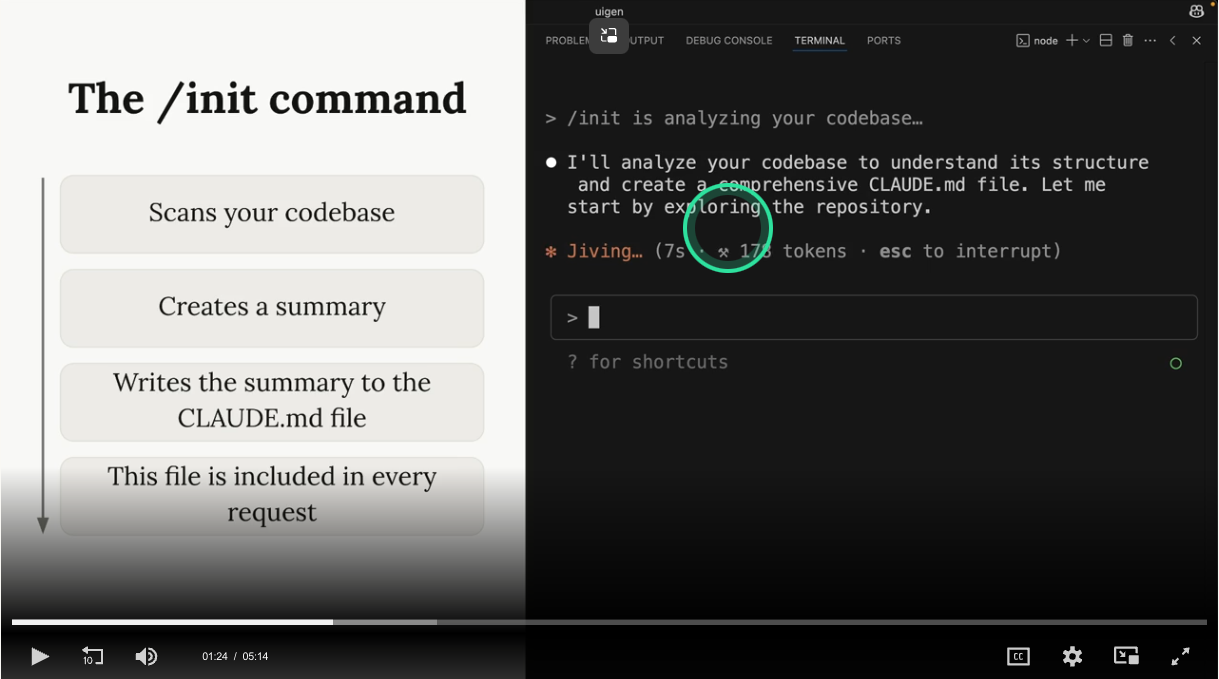Viewport: 1219px width, 679px height.
Task: Click 'This file is included in every request' box
Action: pyautogui.click(x=272, y=495)
